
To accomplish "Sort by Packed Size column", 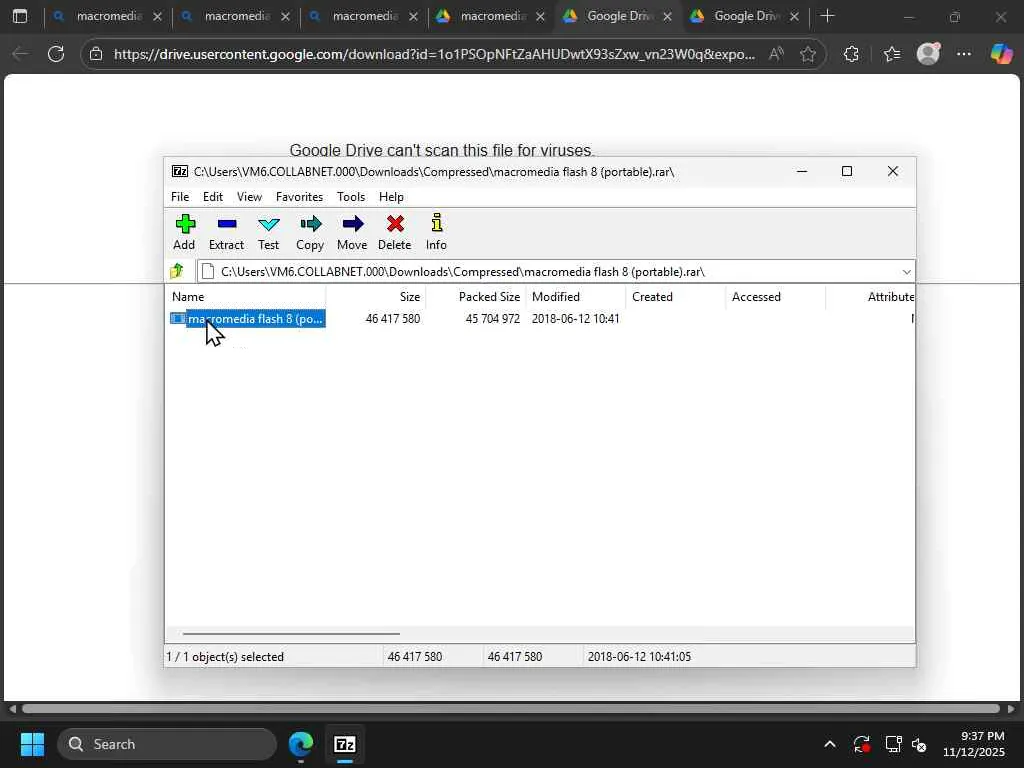I will [x=476, y=296].
